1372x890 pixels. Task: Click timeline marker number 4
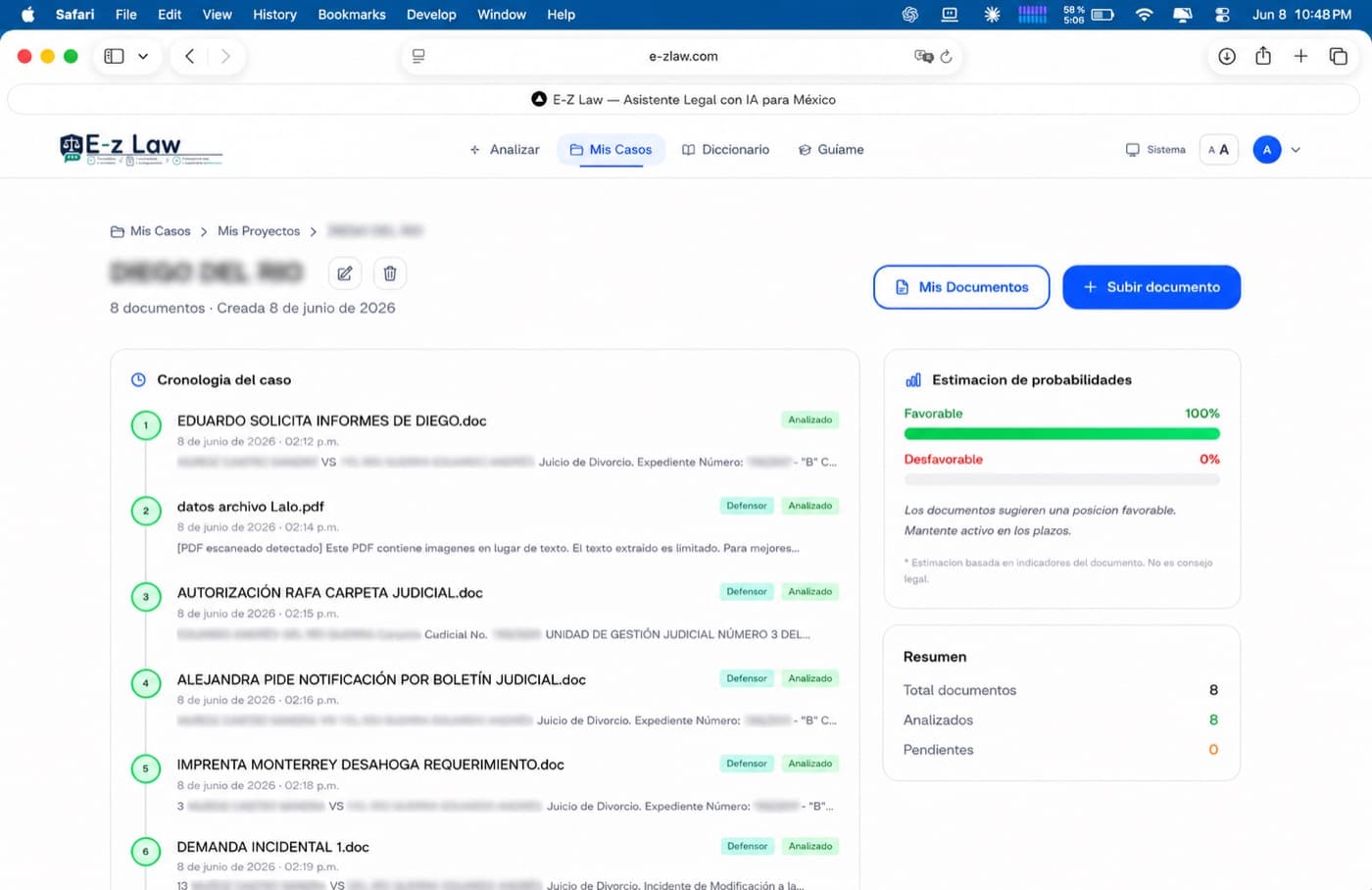[x=146, y=683]
